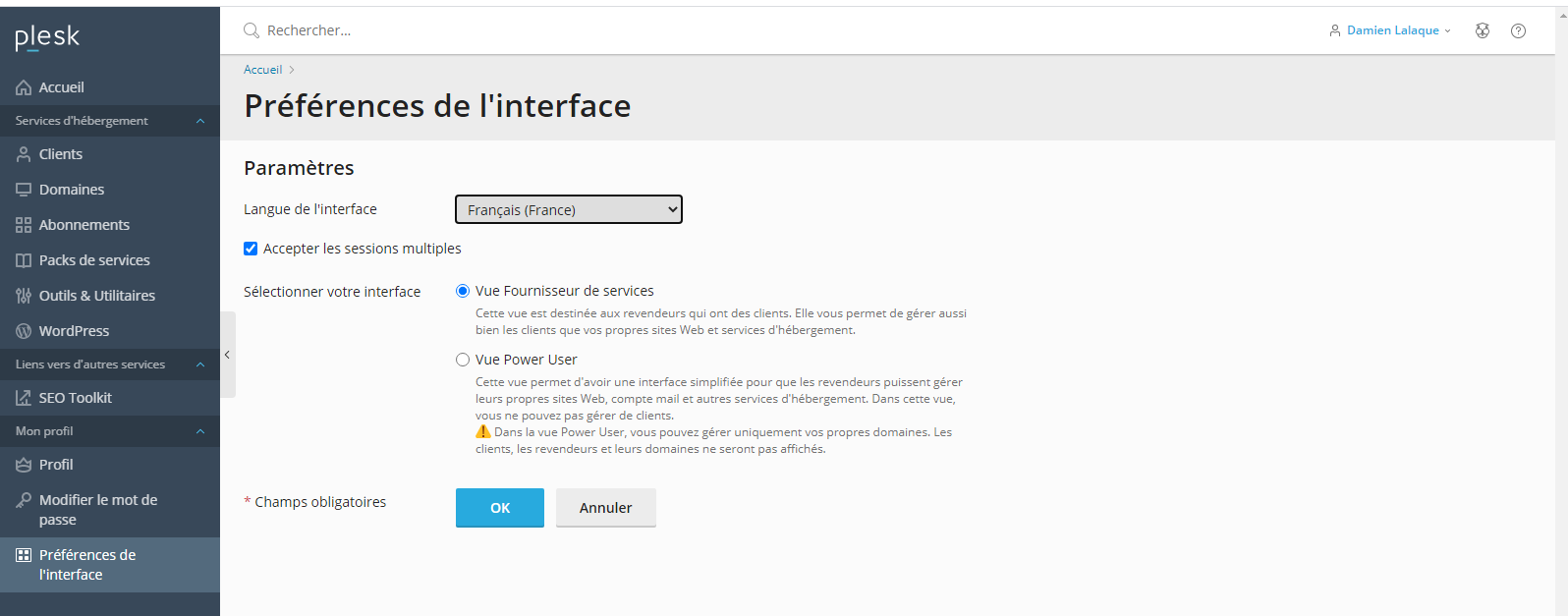Click the Domaines monitor icon
The image size is (1568, 616).
click(24, 190)
